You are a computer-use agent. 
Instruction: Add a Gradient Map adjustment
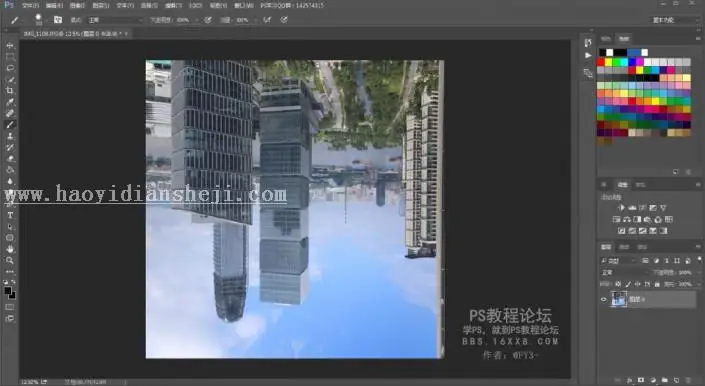[x=663, y=231]
